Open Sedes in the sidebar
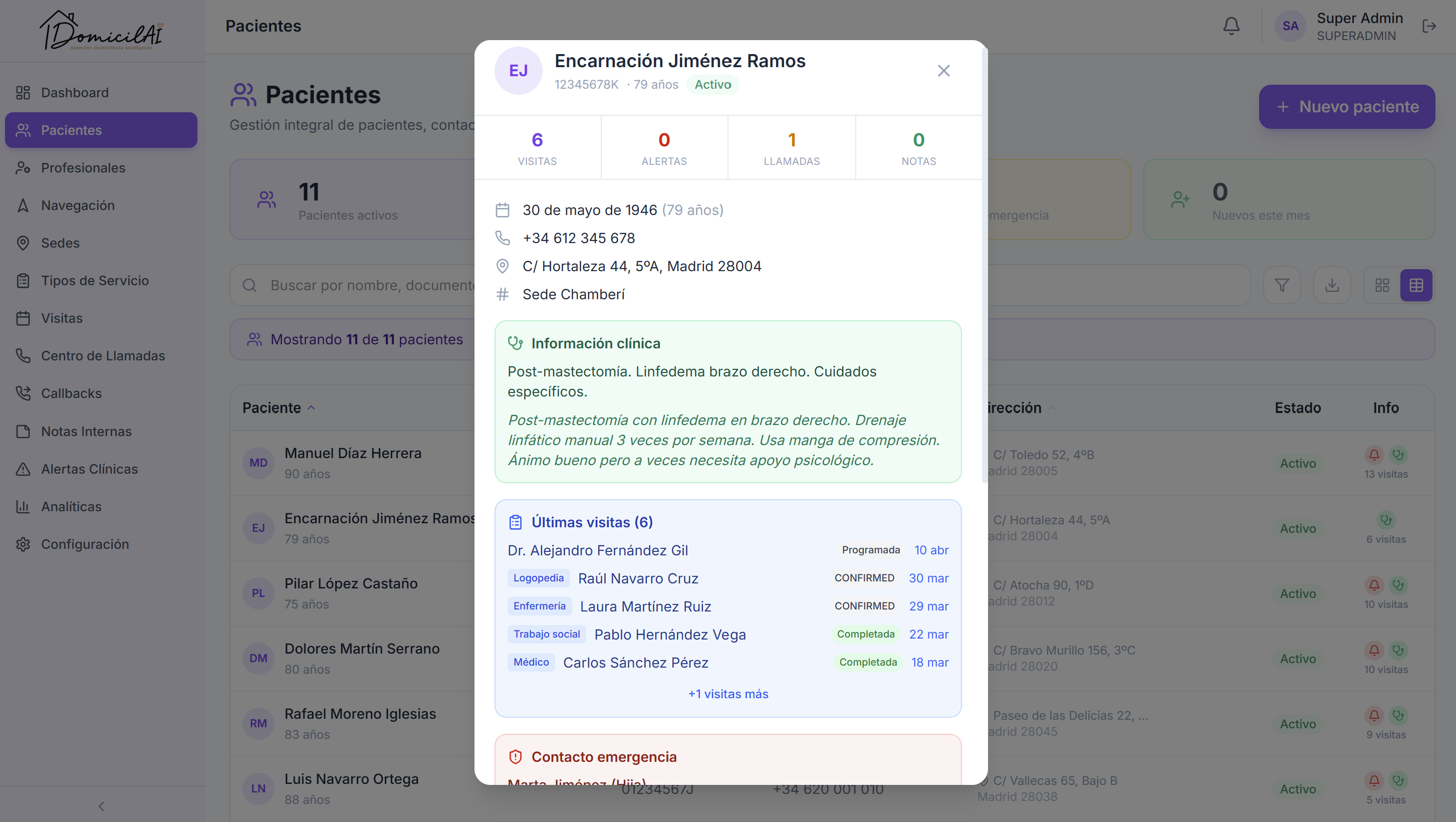 click(101, 243)
